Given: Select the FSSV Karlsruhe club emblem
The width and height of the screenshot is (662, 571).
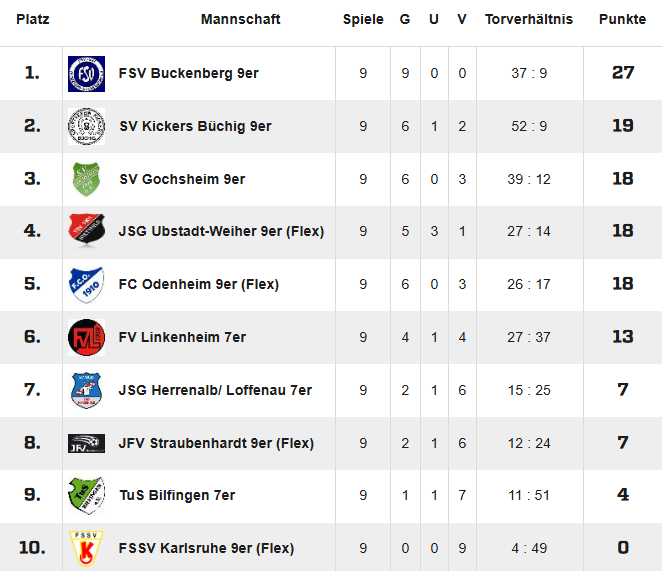Looking at the screenshot, I should pyautogui.click(x=86, y=548).
